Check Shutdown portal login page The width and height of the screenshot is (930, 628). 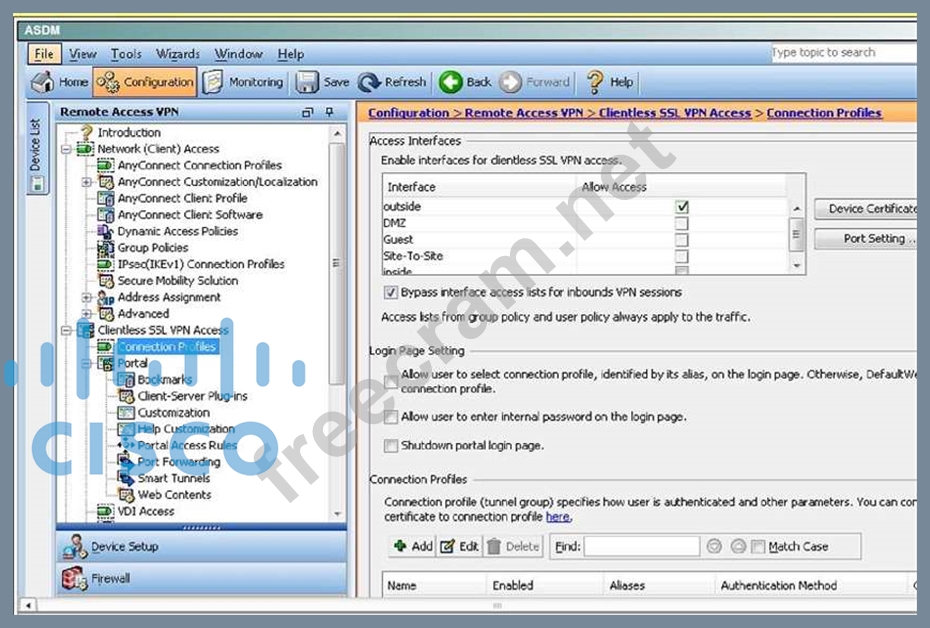coord(391,446)
